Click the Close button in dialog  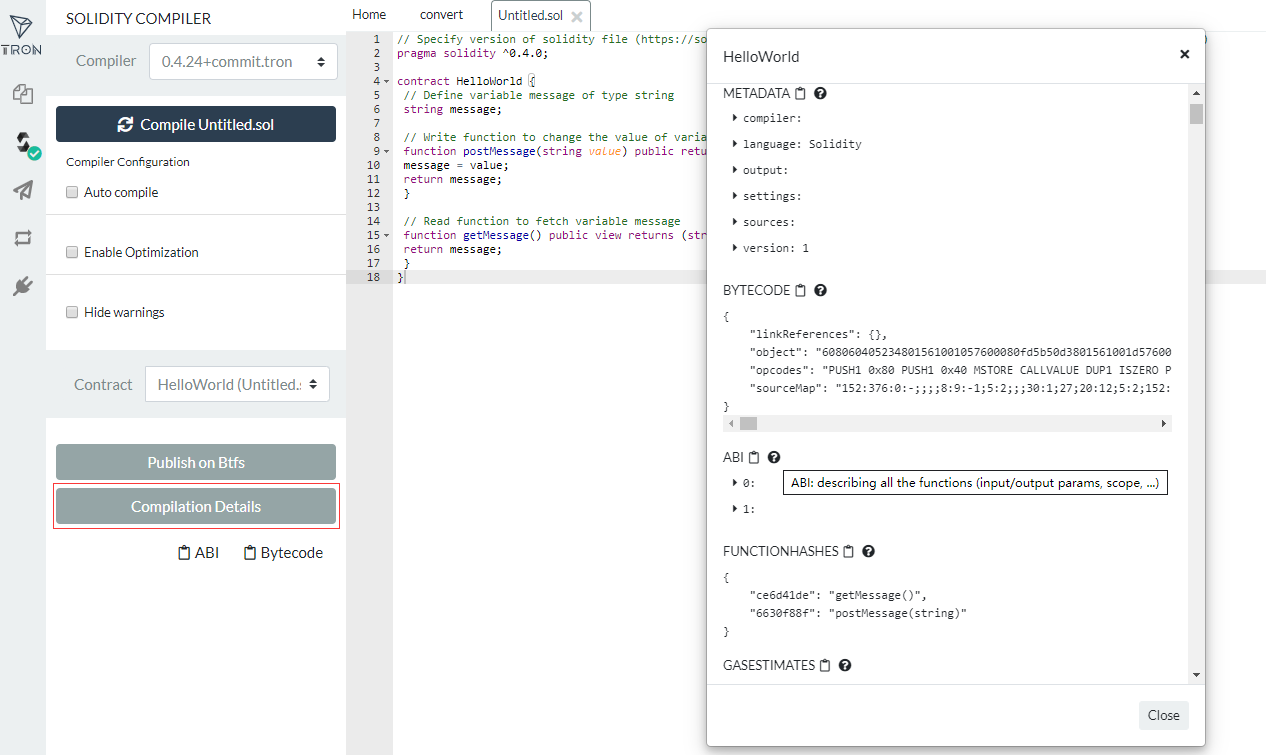pos(1163,715)
